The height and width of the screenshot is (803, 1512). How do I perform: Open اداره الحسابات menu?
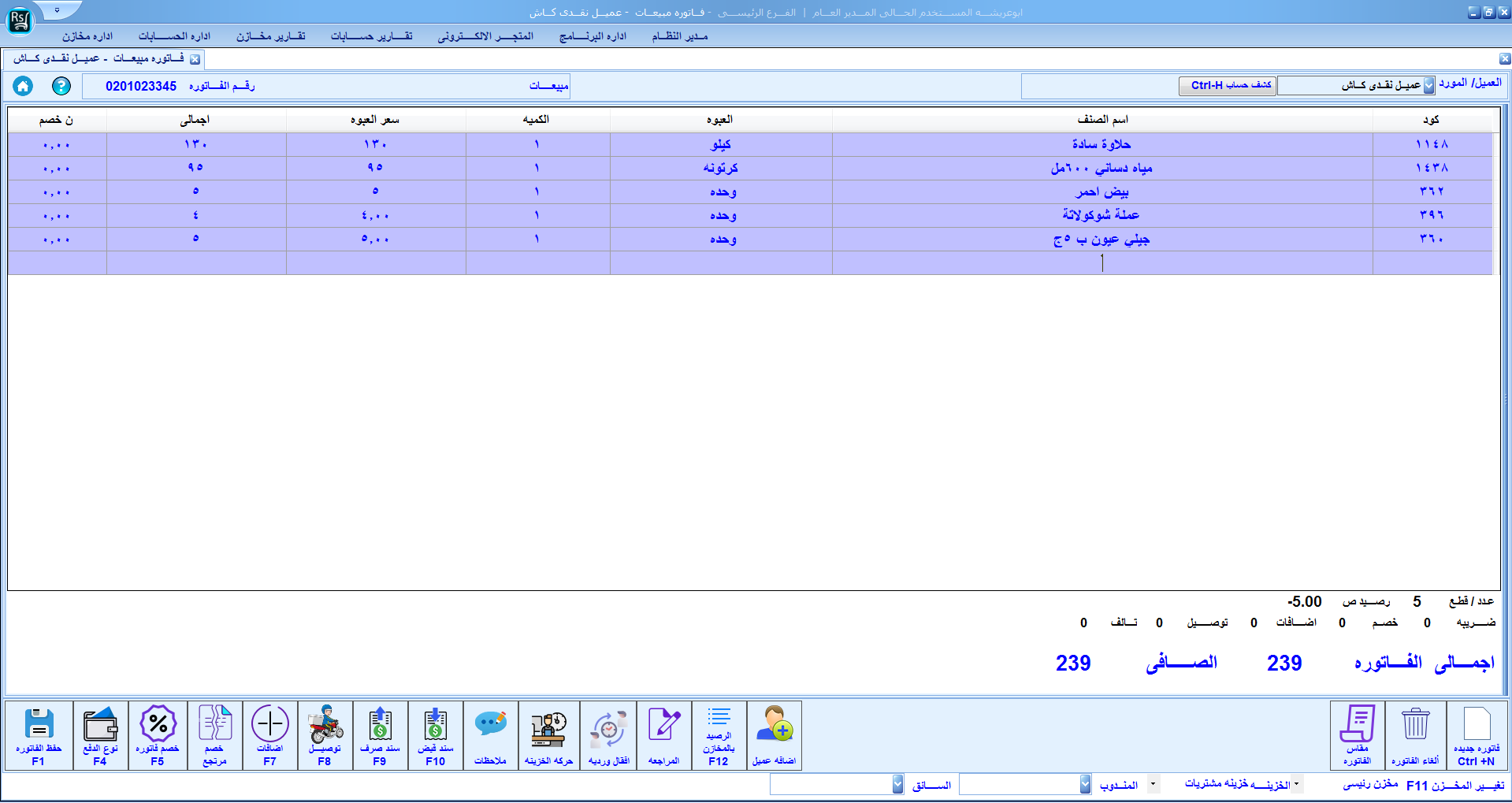click(x=175, y=36)
